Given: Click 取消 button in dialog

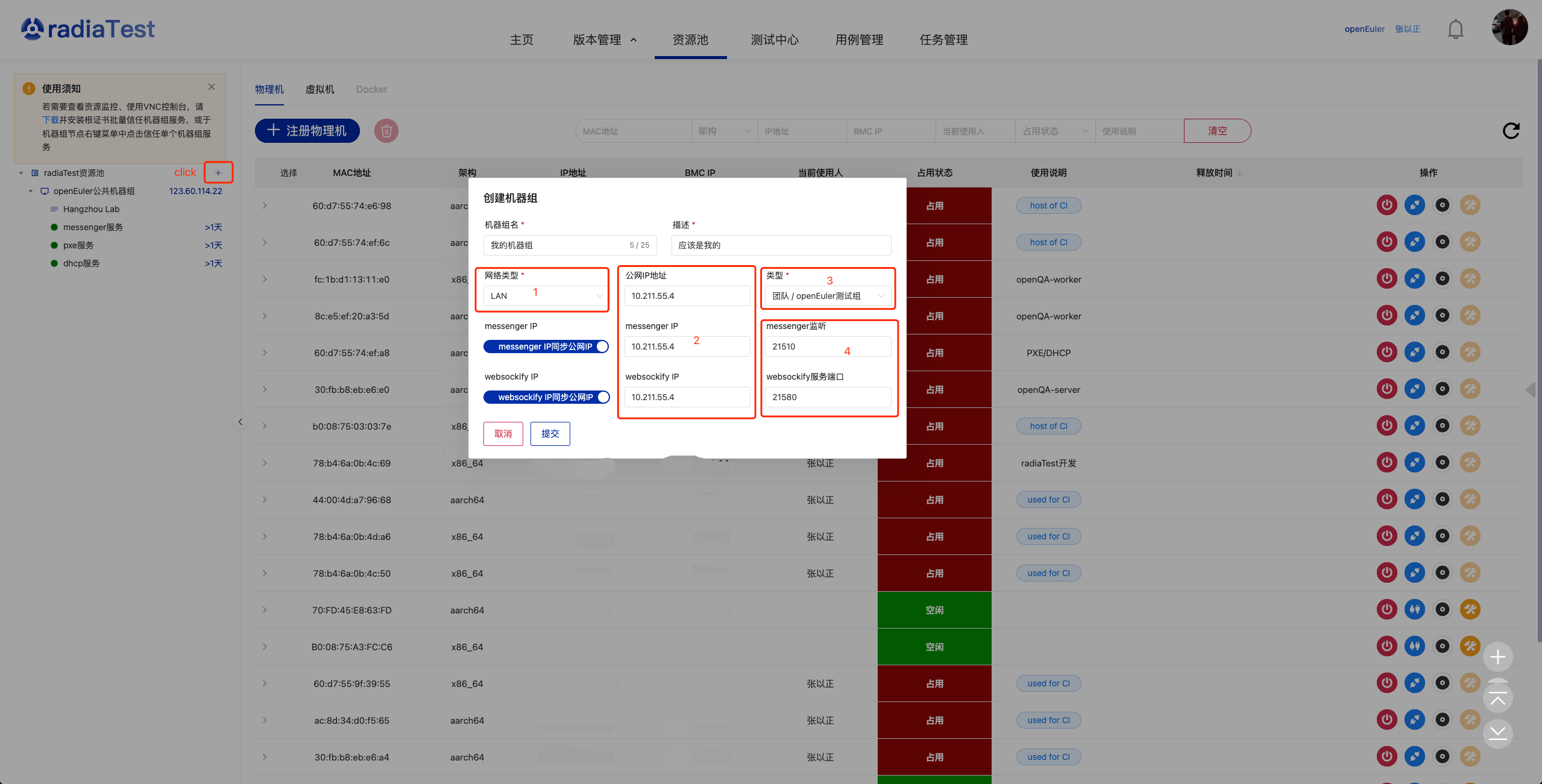Looking at the screenshot, I should pos(503,434).
